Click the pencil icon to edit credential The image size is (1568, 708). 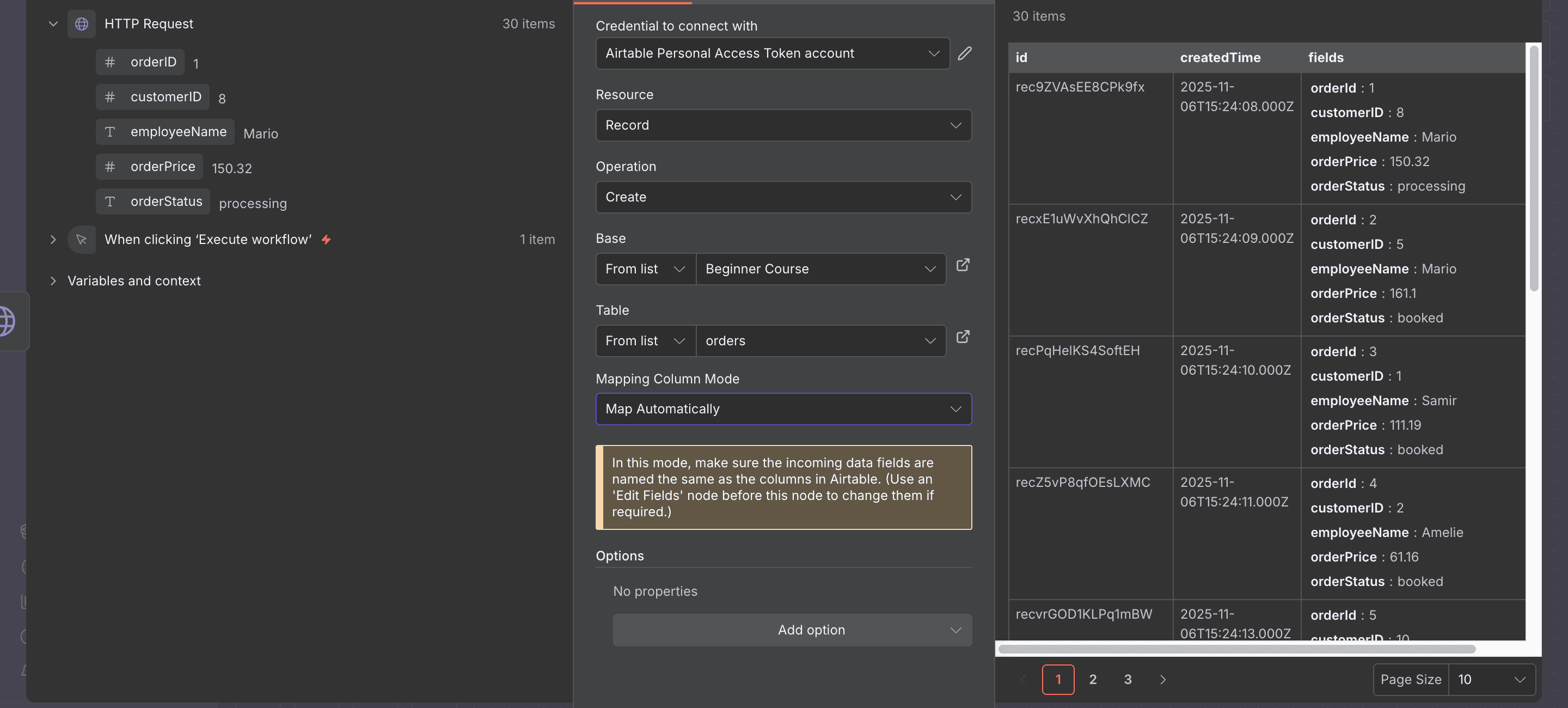(x=964, y=53)
